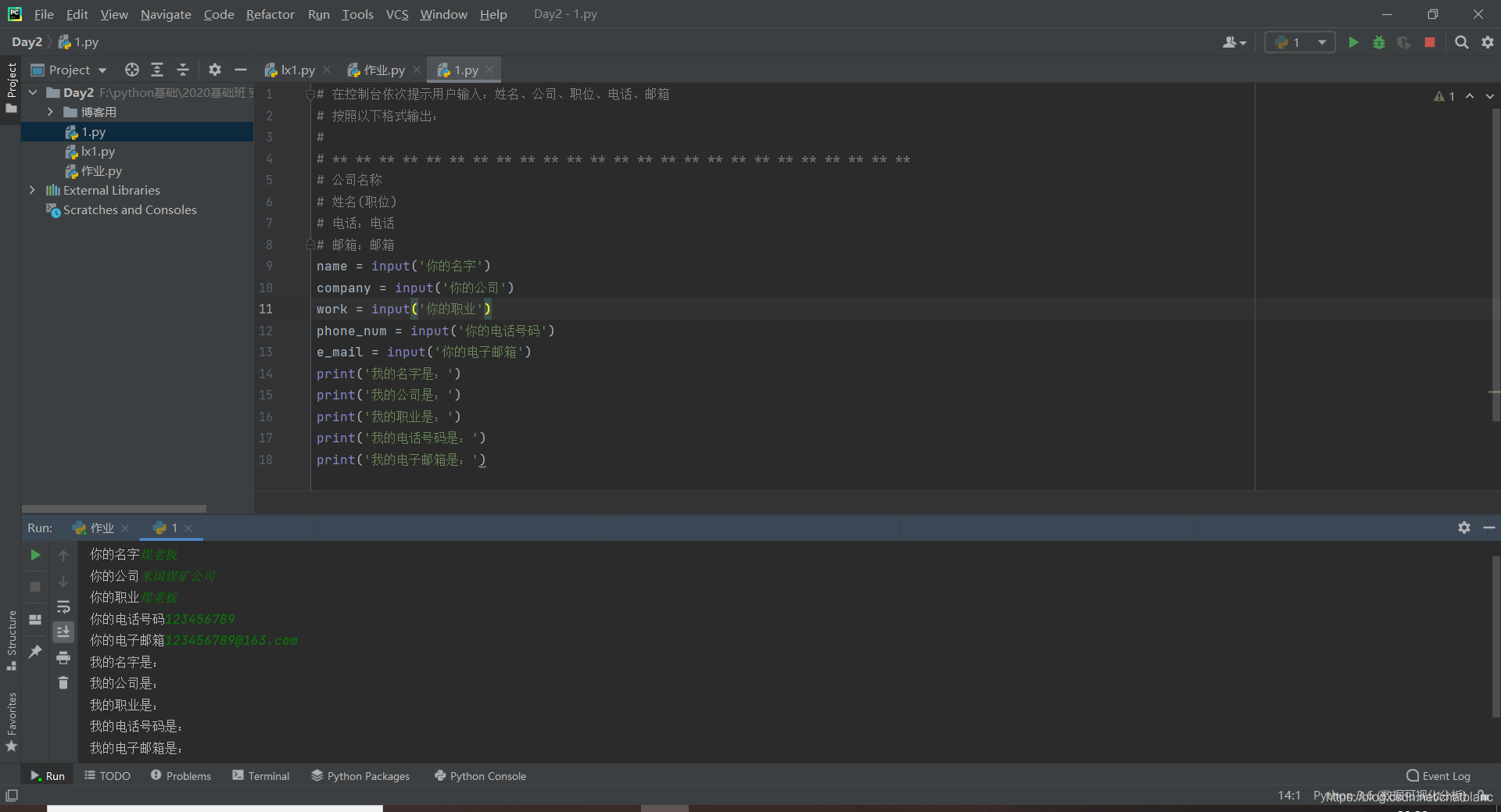The width and height of the screenshot is (1501, 812).
Task: Click the Project panel horizontal scrollbar
Action: (114, 509)
